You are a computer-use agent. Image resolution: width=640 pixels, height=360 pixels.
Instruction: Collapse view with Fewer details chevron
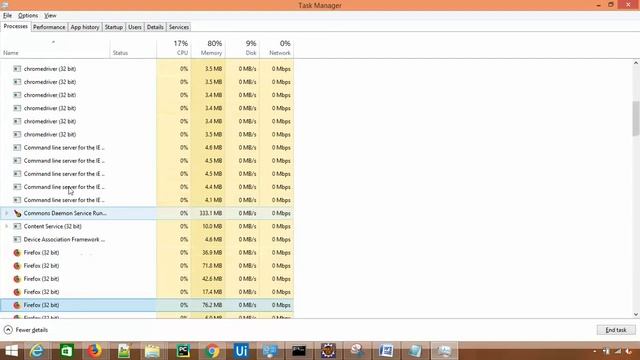point(8,329)
